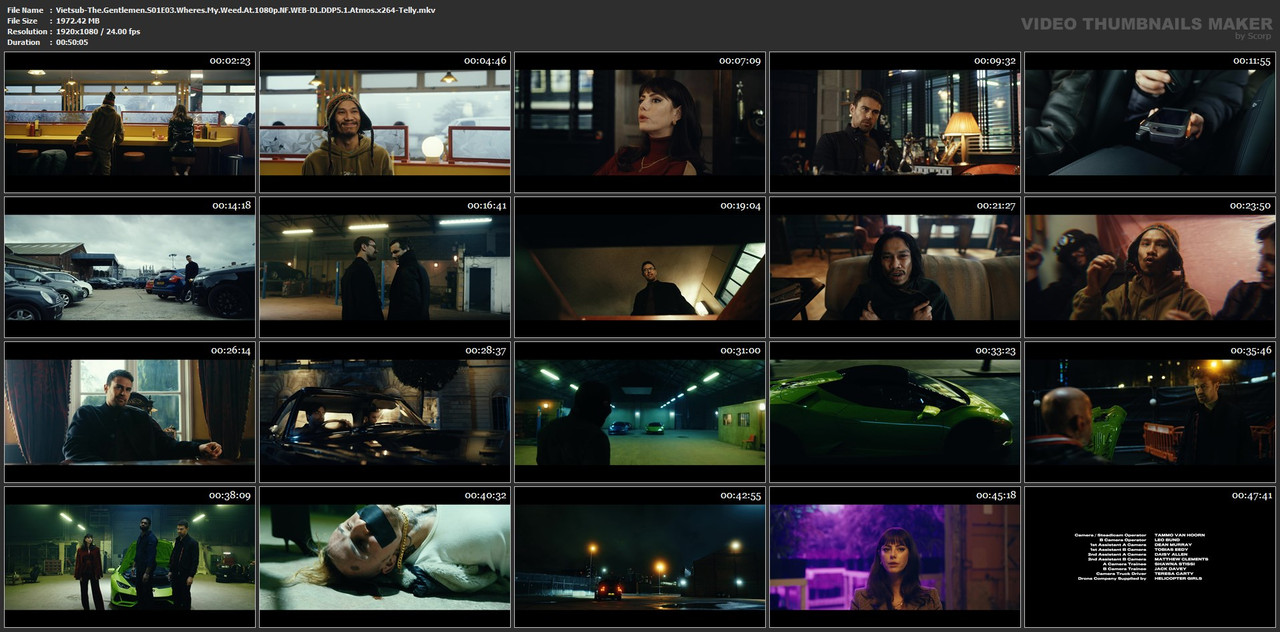This screenshot has width=1280, height=632.
Task: Click the thumbnail at 00:35:46
Action: tap(1150, 412)
